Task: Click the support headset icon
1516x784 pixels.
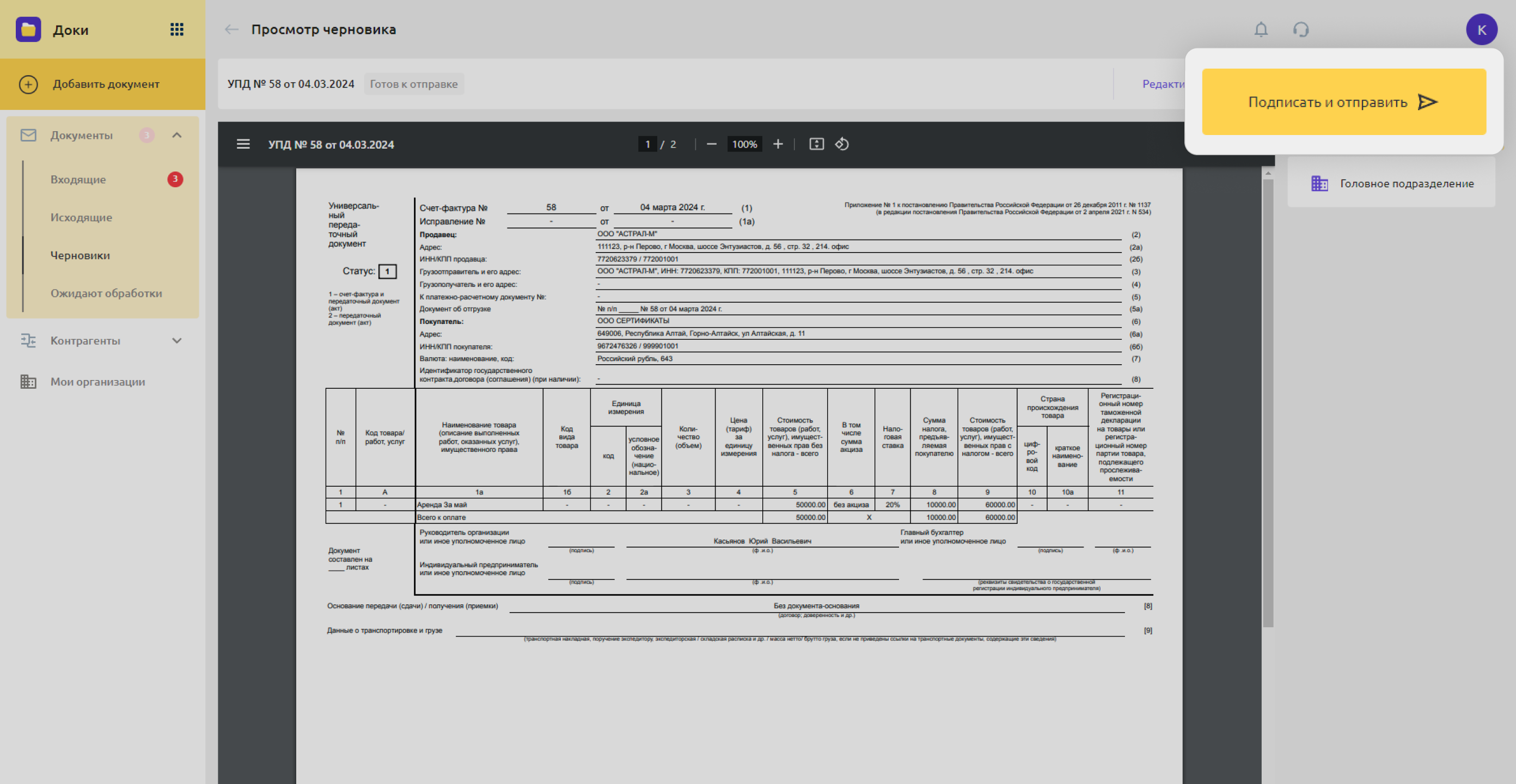Action: (1300, 29)
